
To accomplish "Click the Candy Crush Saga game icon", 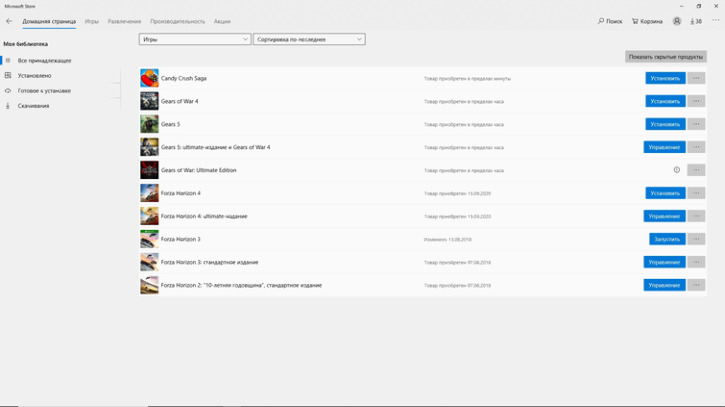I will point(149,78).
